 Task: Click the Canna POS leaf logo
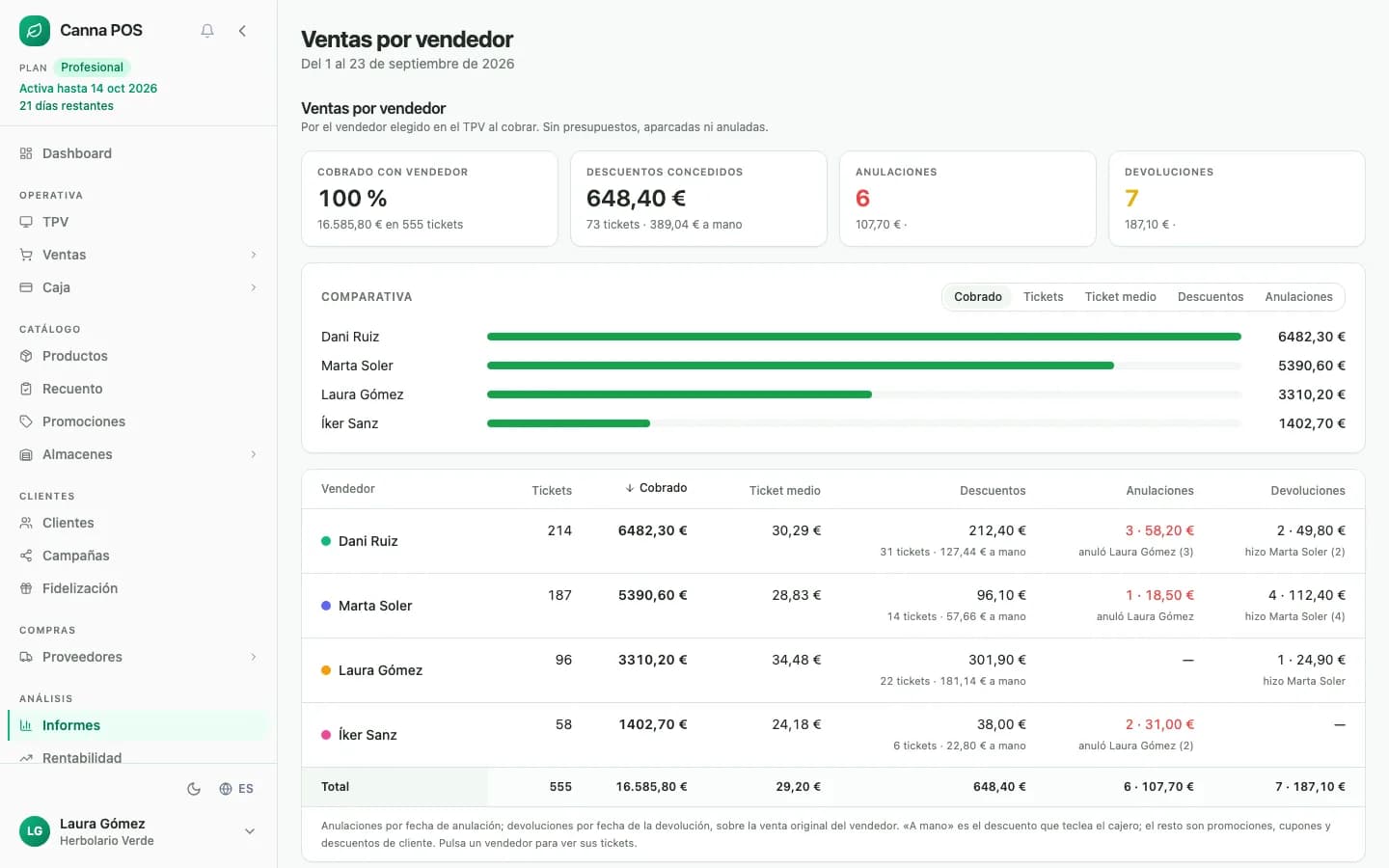(x=35, y=31)
